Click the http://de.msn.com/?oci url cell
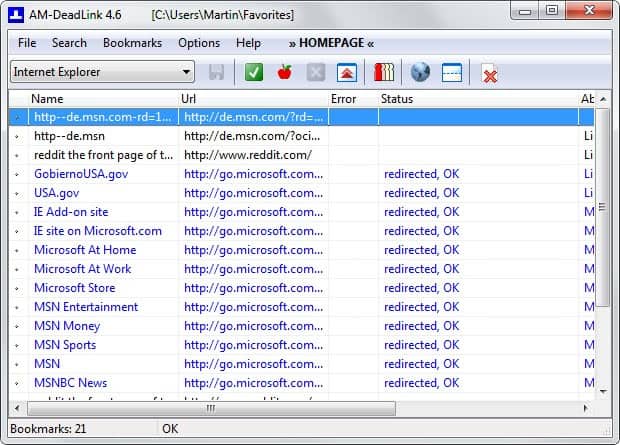 coord(253,136)
